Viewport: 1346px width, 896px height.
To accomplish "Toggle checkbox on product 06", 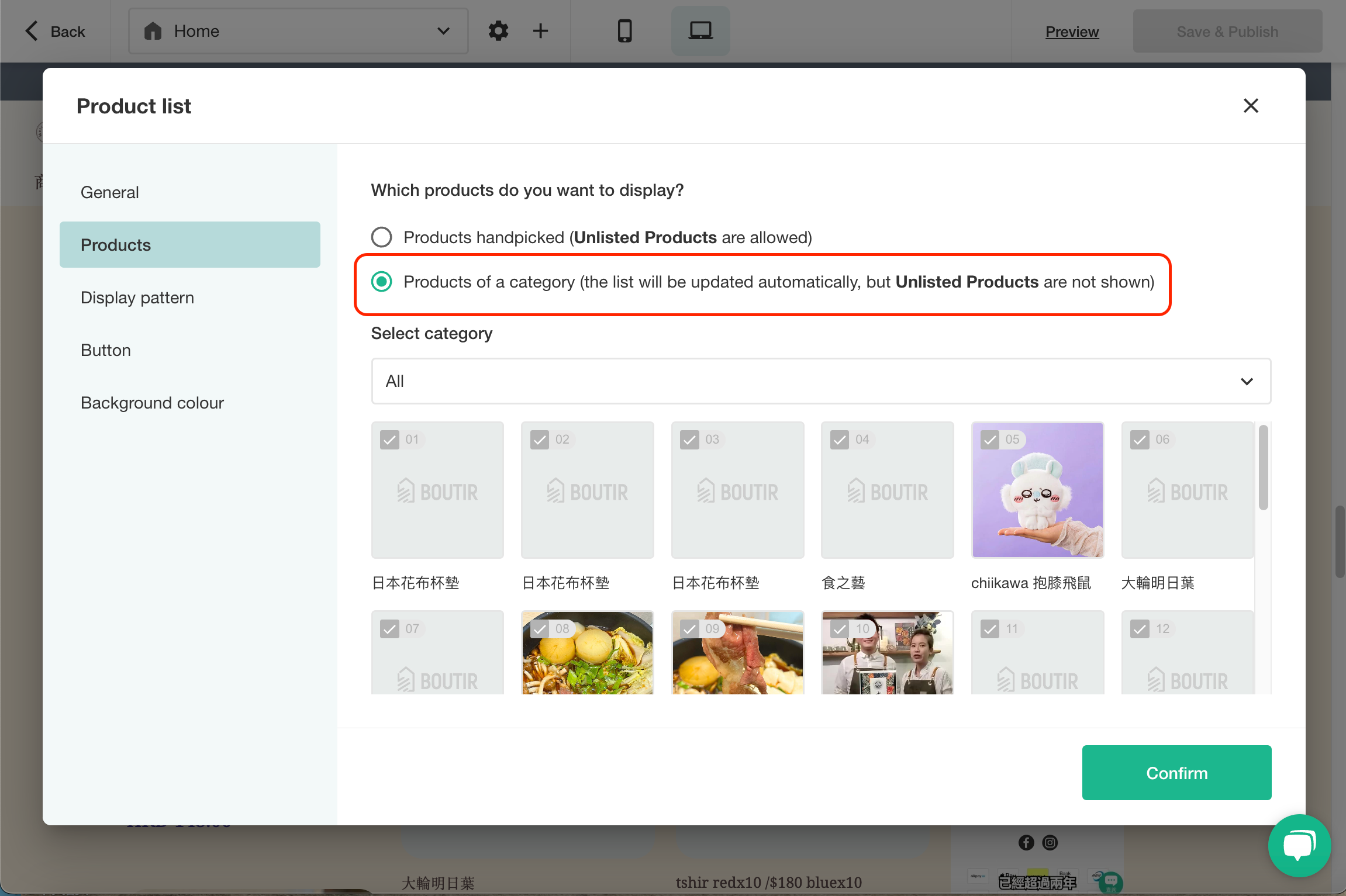I will (1140, 440).
